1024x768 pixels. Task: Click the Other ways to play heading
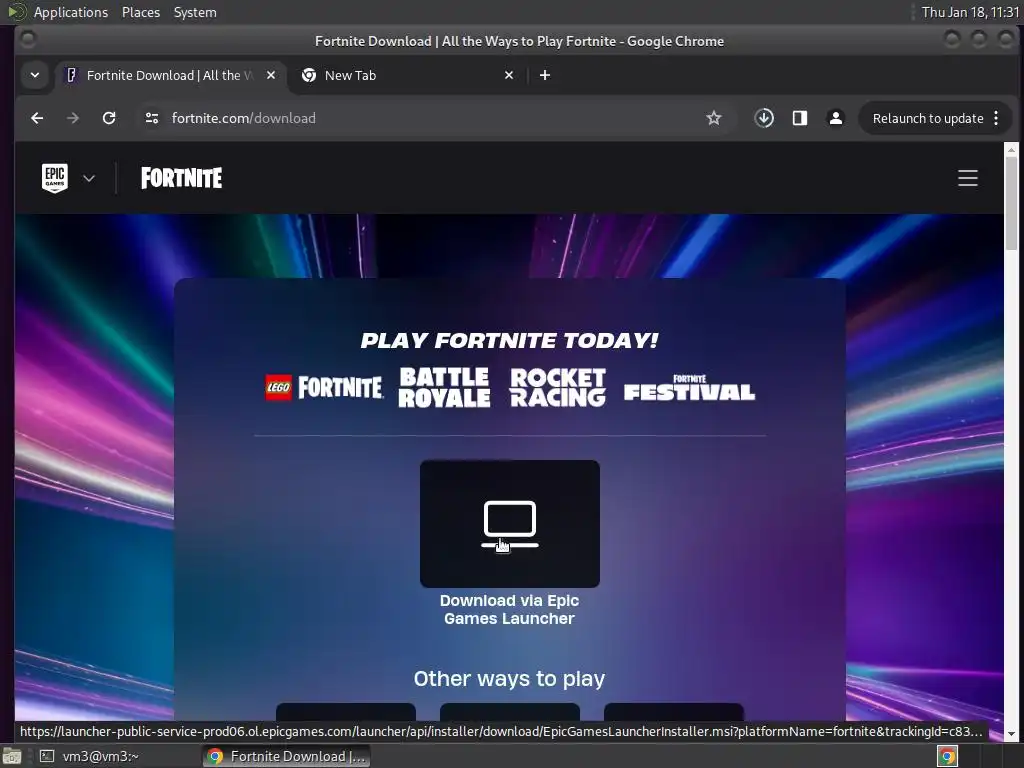(x=509, y=679)
